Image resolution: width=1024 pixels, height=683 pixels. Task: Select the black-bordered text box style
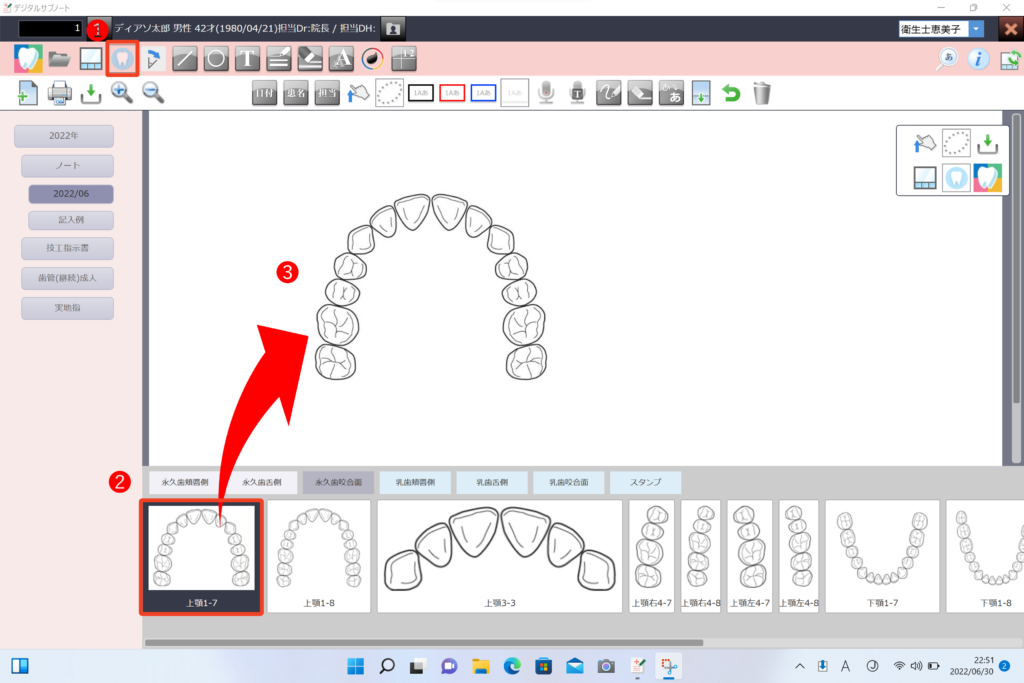coord(421,93)
